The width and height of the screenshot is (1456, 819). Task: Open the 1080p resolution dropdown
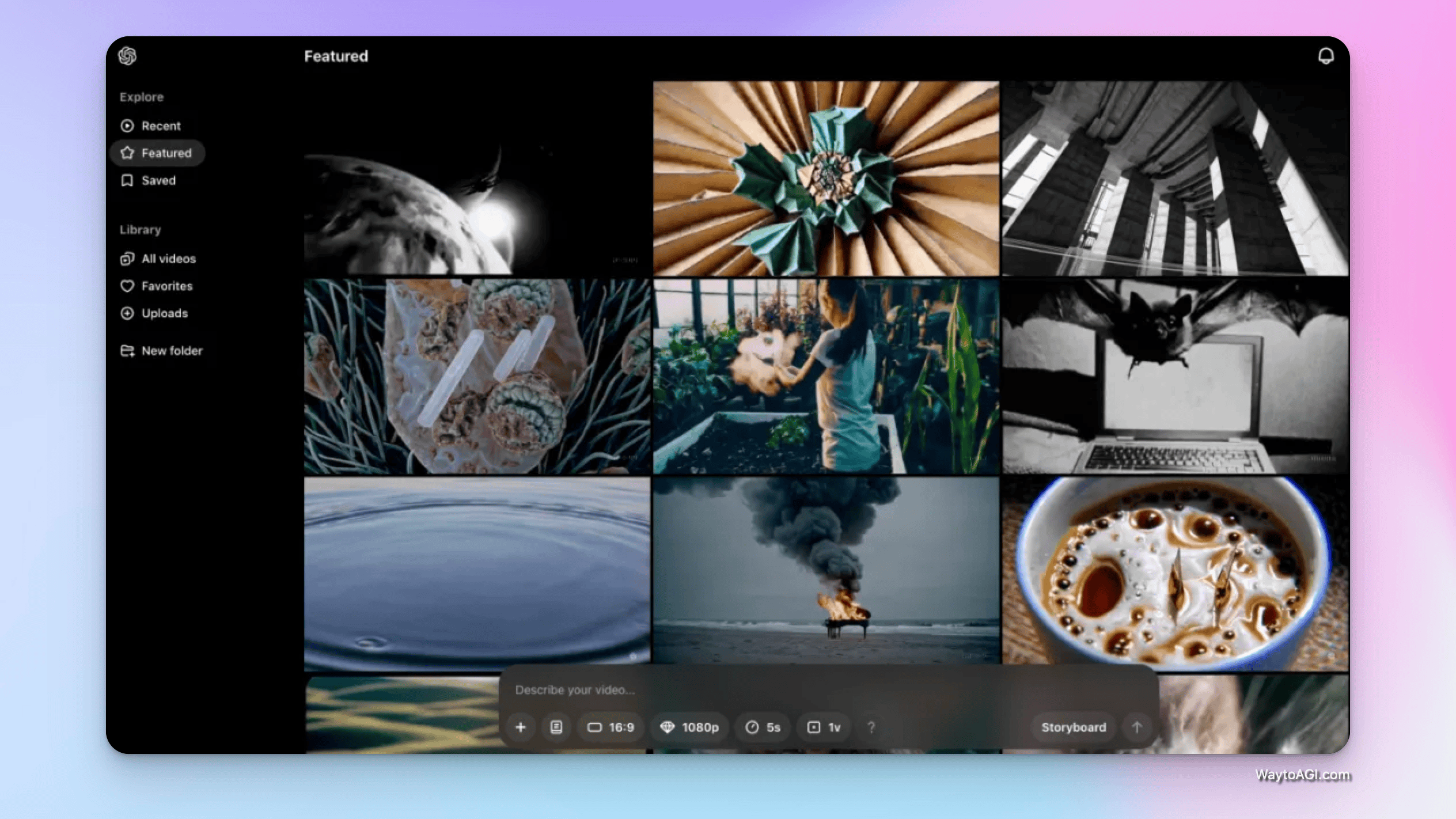coord(689,727)
